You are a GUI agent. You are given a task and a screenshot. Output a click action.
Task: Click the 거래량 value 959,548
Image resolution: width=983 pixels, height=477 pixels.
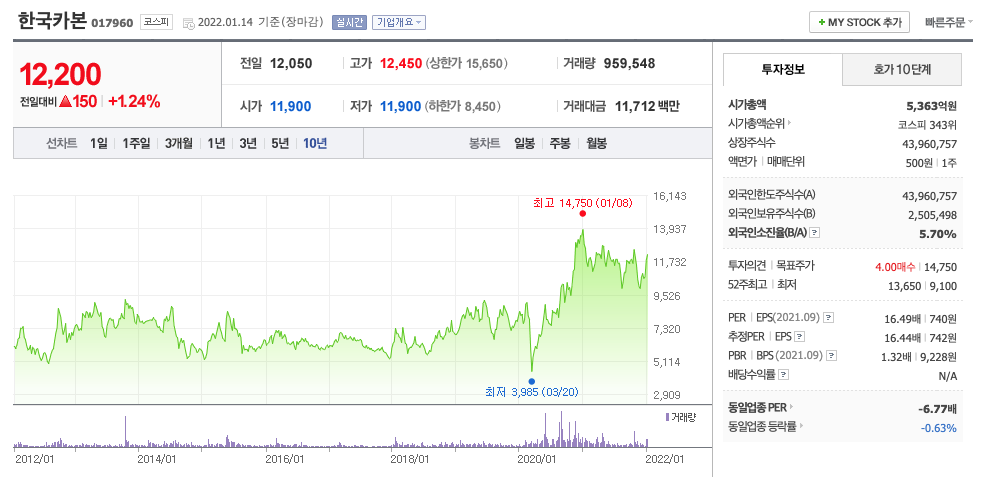pos(629,63)
